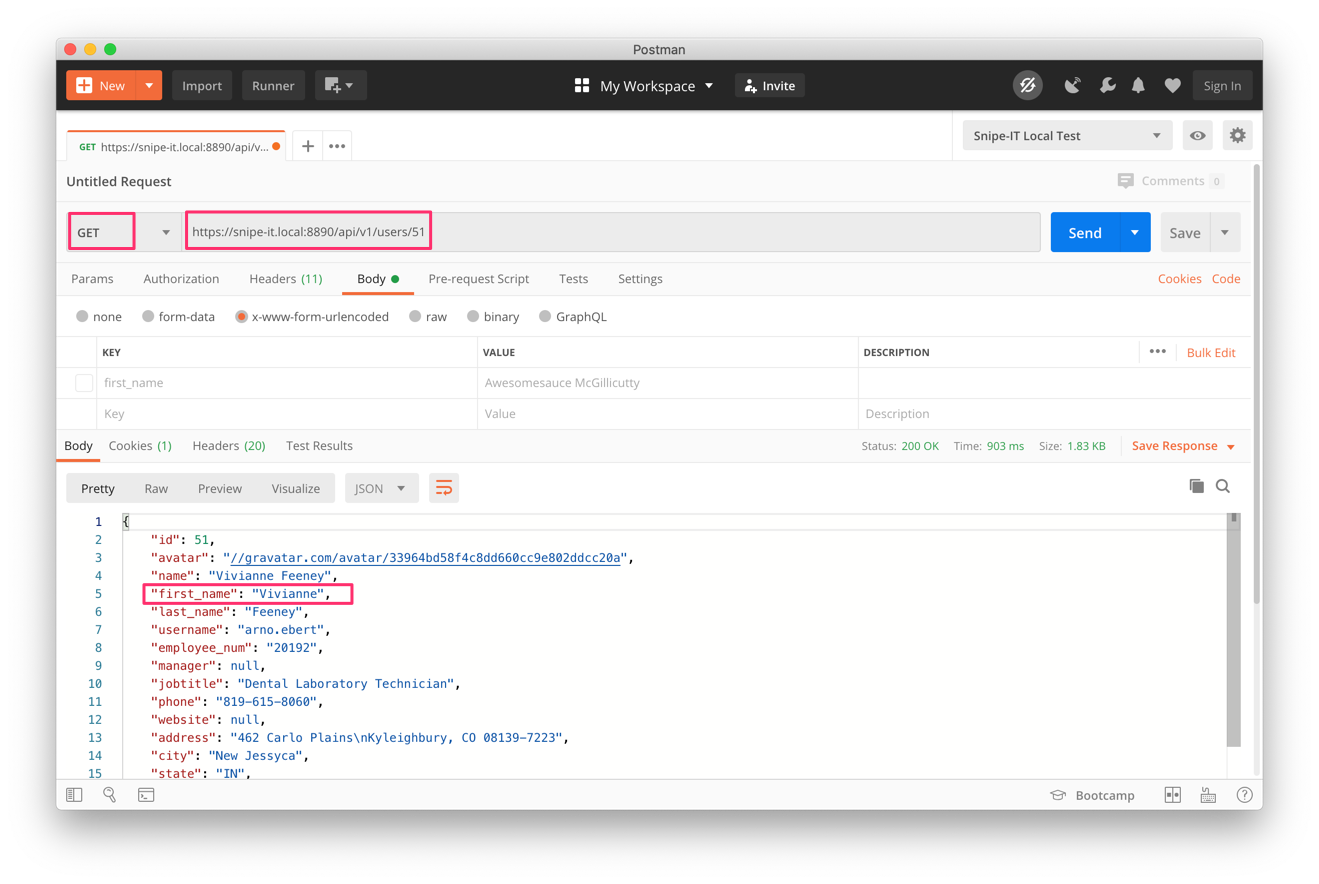Expand the Save button dropdown arrow
This screenshot has width=1319, height=884.
click(x=1225, y=232)
